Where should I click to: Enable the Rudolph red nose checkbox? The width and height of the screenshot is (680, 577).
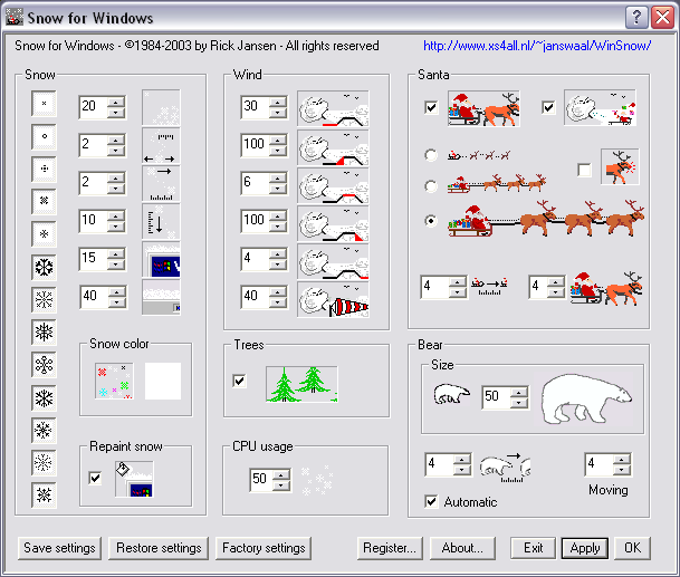(584, 170)
